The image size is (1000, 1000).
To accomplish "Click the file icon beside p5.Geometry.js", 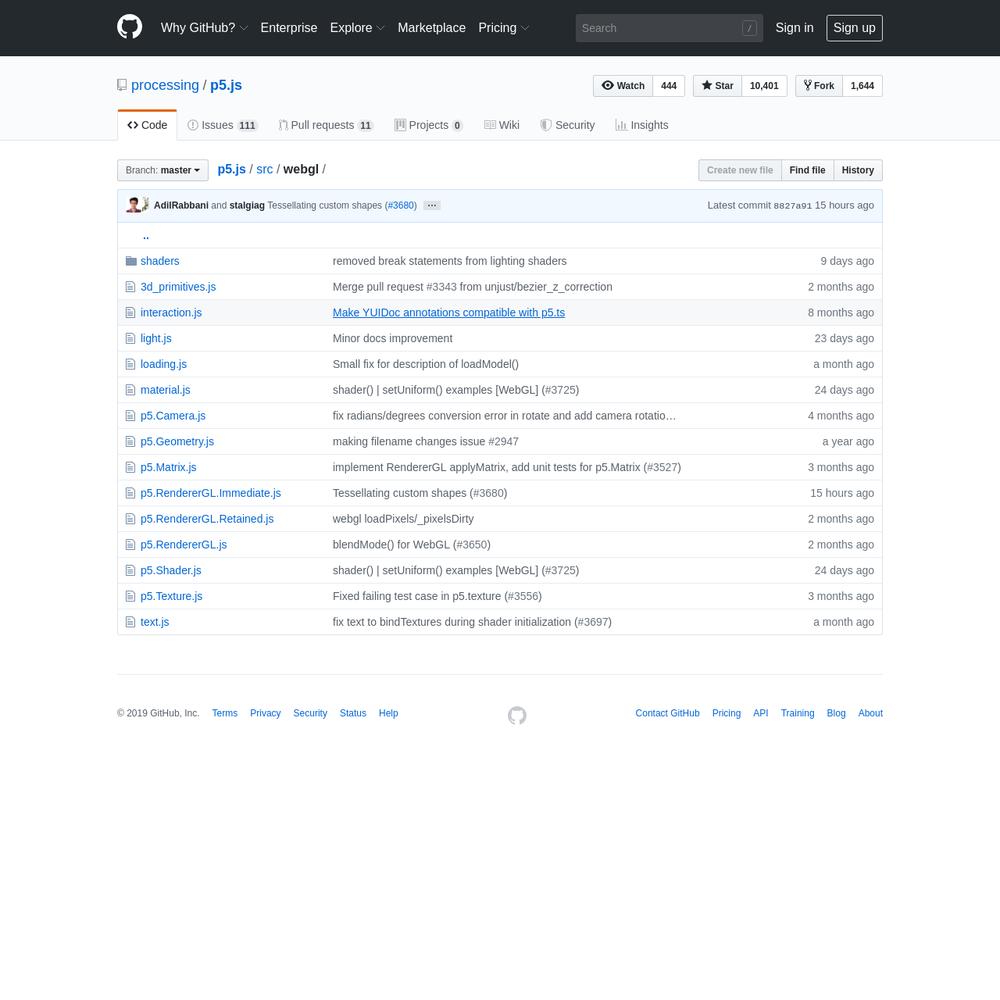I will pyautogui.click(x=130, y=441).
